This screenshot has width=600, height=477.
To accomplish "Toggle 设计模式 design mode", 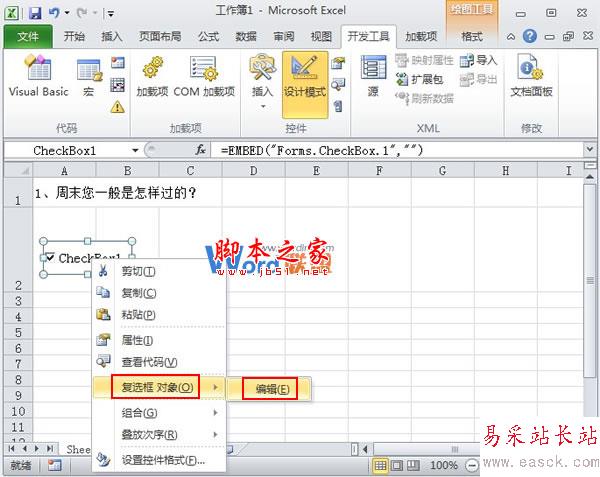I will click(305, 85).
